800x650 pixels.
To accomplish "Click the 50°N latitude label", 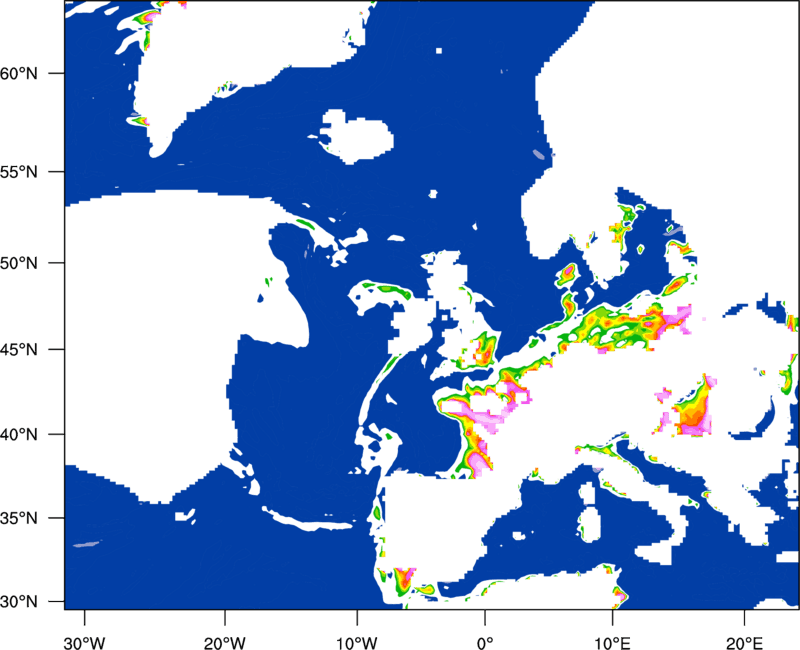I will tap(19, 263).
